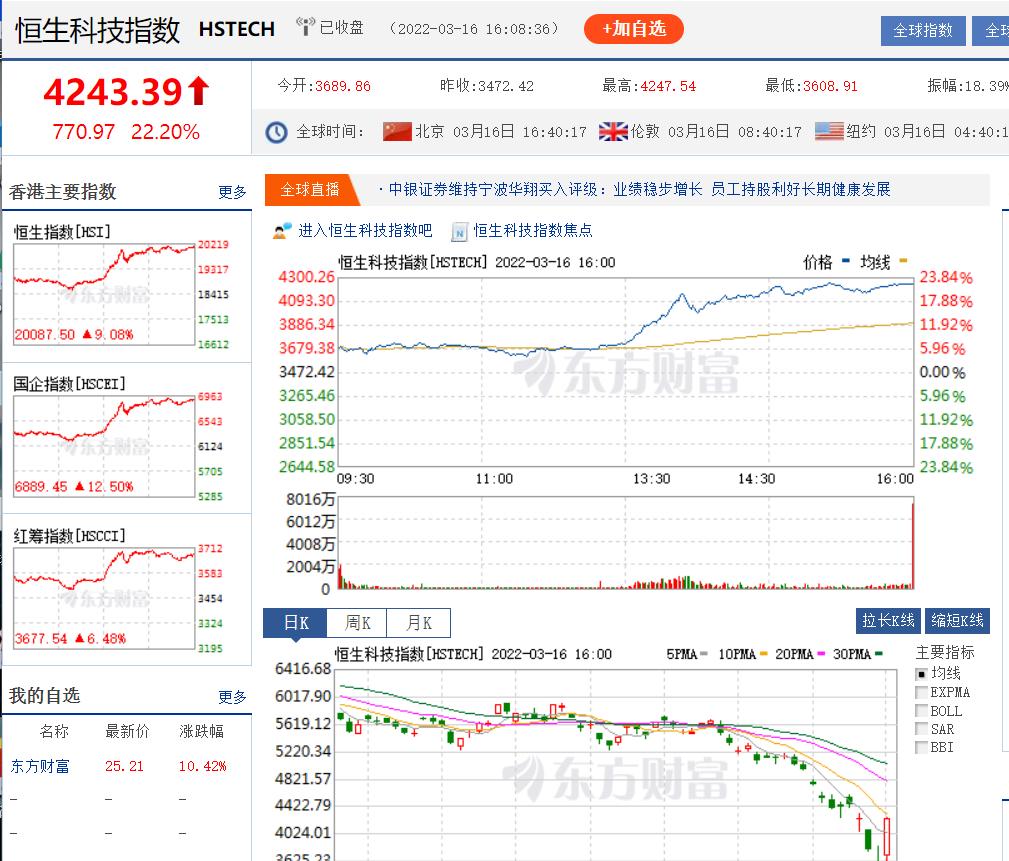The image size is (1009, 861).
Task: Click the 4243.39 current index price
Action: point(113,92)
